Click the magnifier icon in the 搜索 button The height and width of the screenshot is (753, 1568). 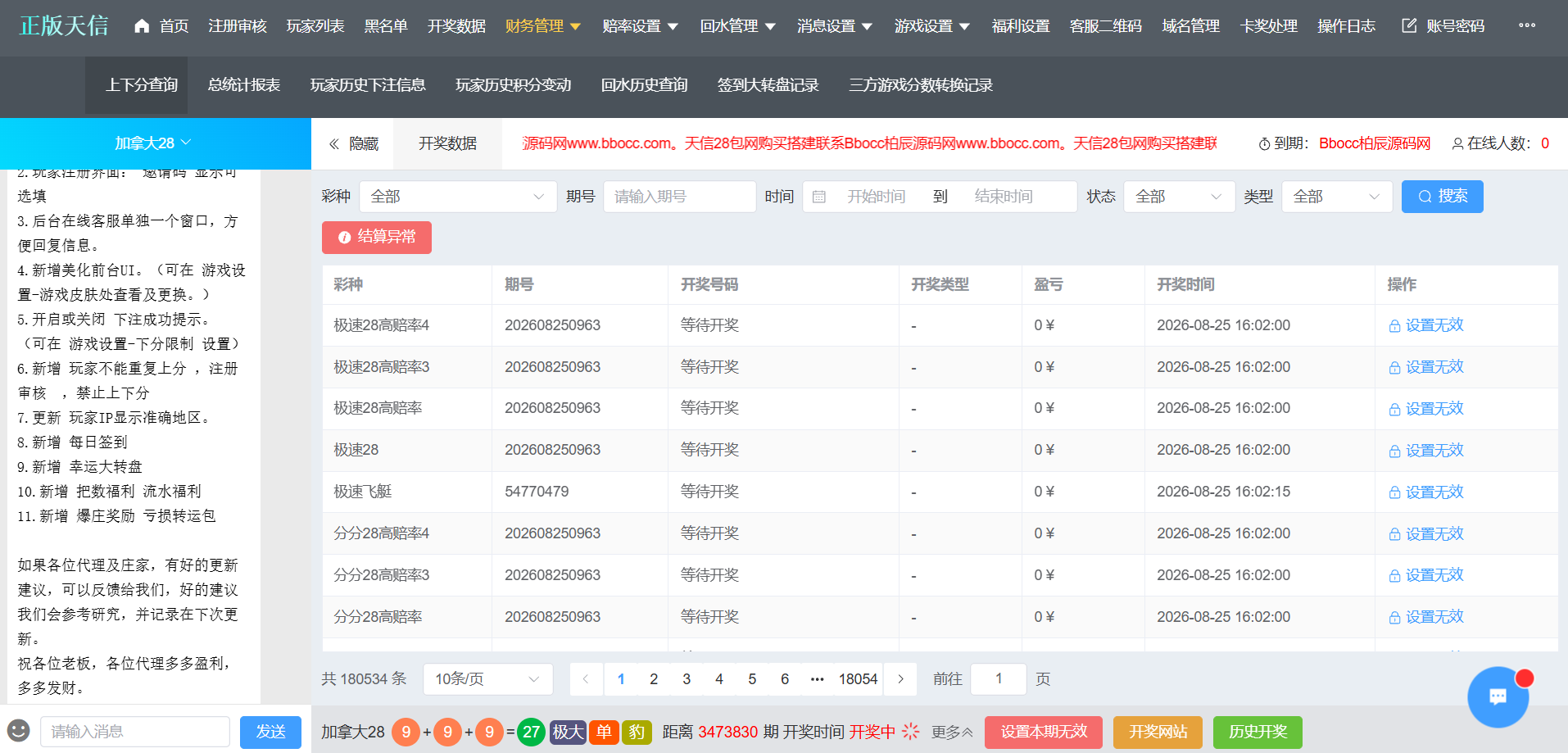coord(1425,197)
